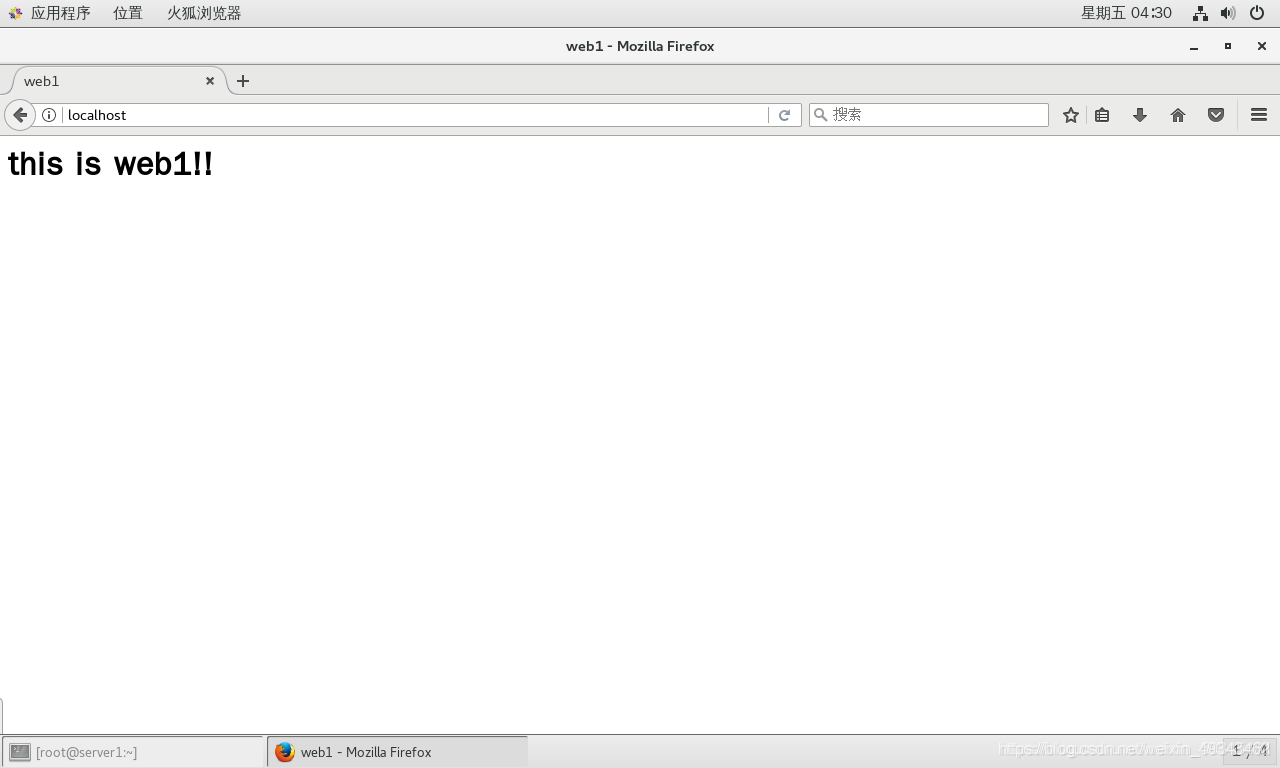The width and height of the screenshot is (1280, 768).
Task: Save page to Pocket
Action: [x=1216, y=115]
